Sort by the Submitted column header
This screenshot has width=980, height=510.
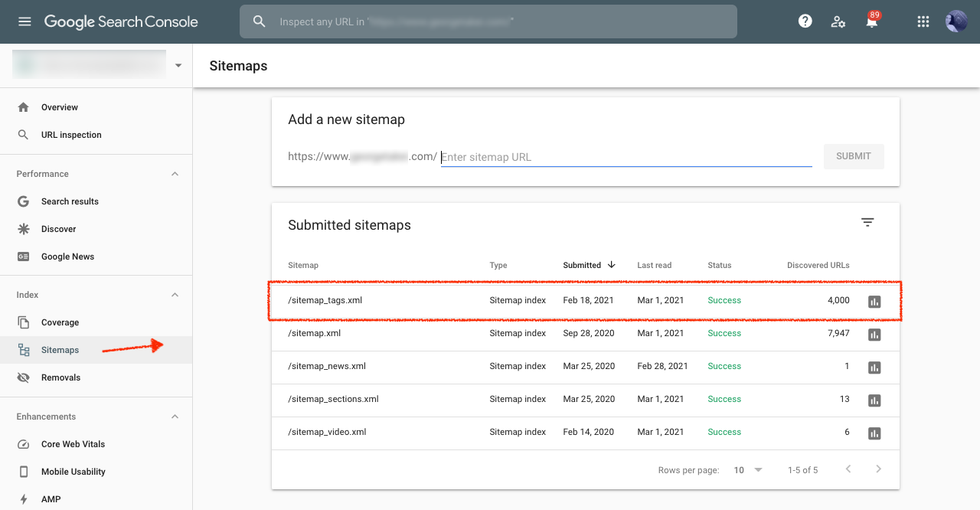click(583, 265)
